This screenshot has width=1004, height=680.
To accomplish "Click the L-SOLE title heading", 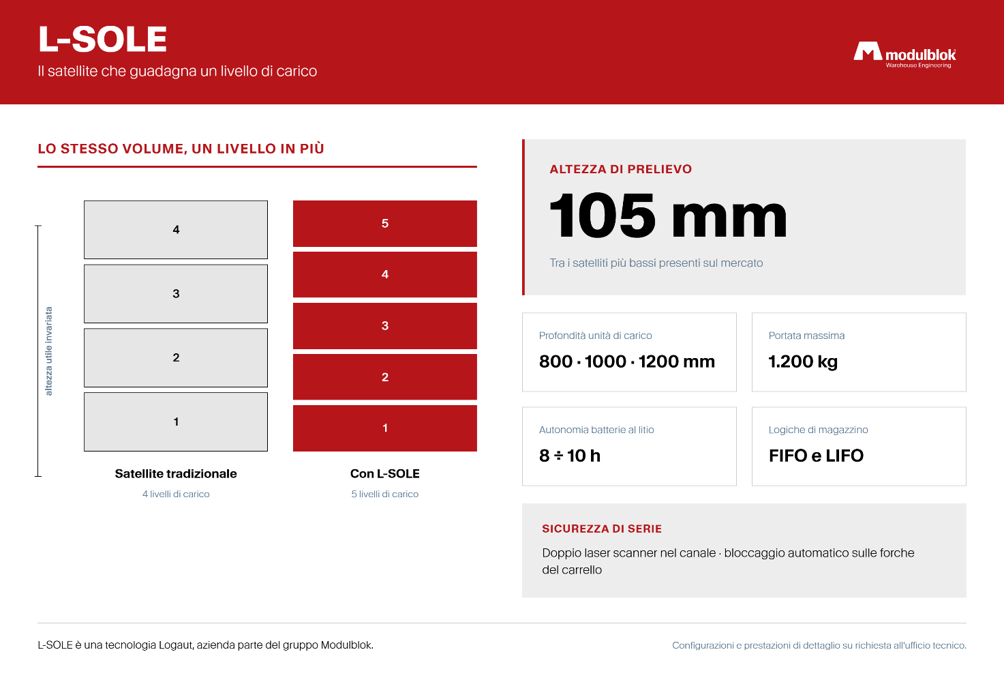I will [x=102, y=39].
